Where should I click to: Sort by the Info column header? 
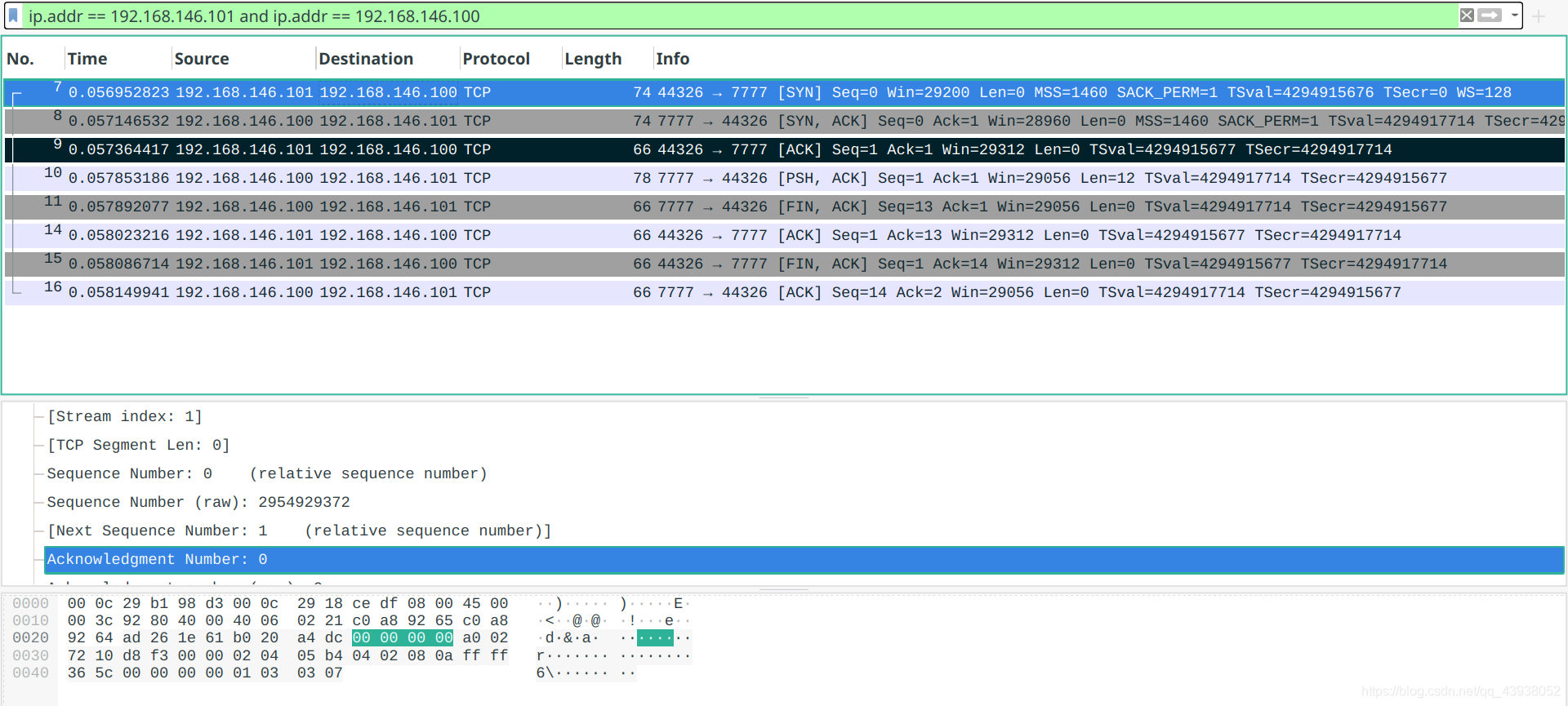(672, 59)
